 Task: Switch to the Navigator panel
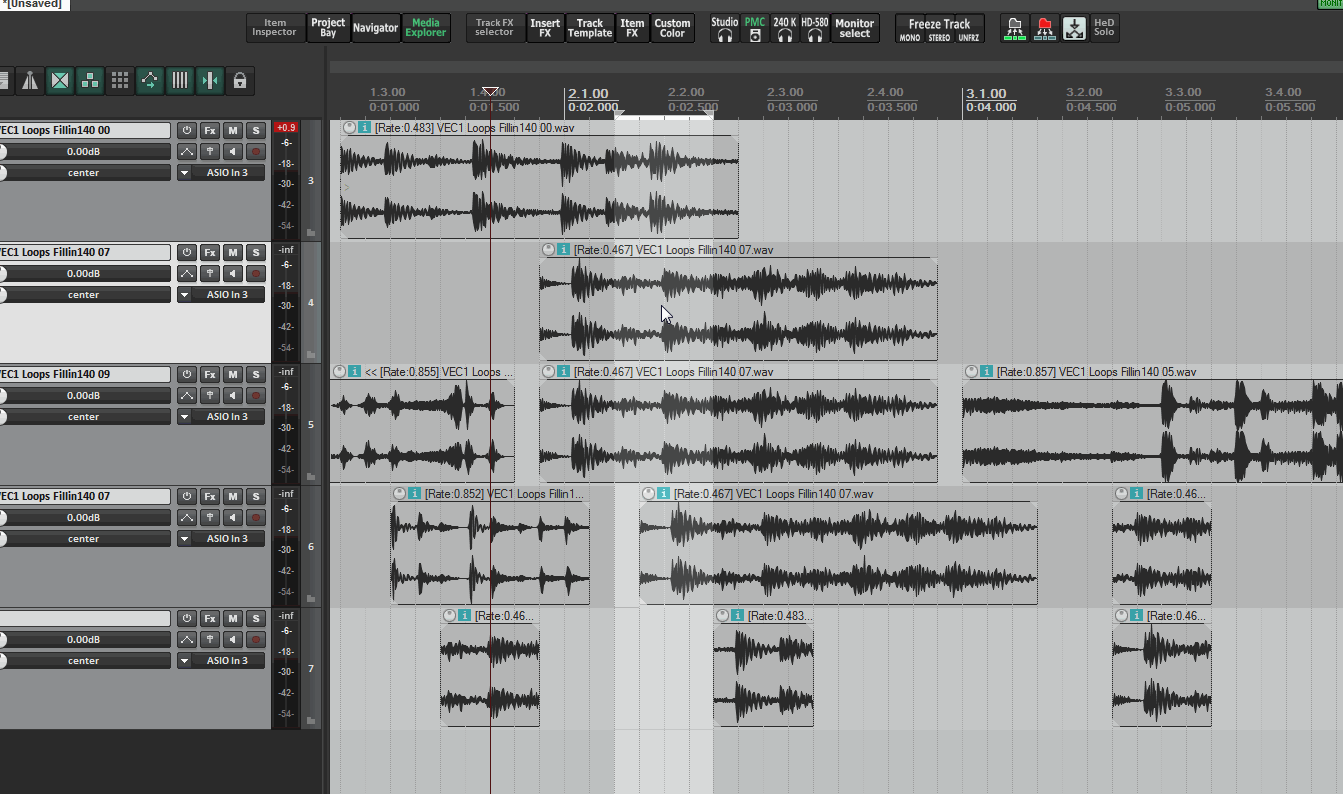[375, 28]
